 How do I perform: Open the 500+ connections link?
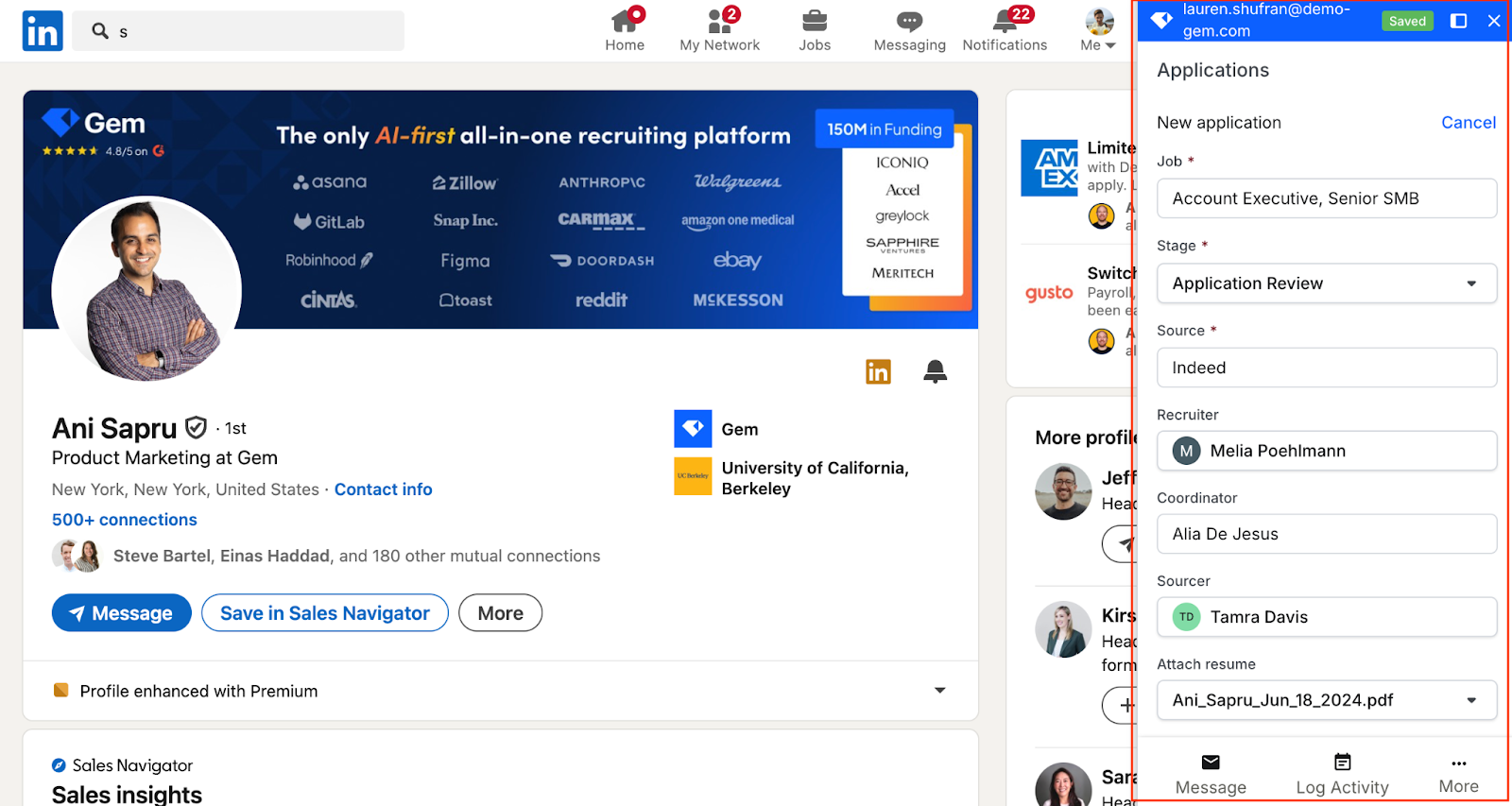point(125,520)
